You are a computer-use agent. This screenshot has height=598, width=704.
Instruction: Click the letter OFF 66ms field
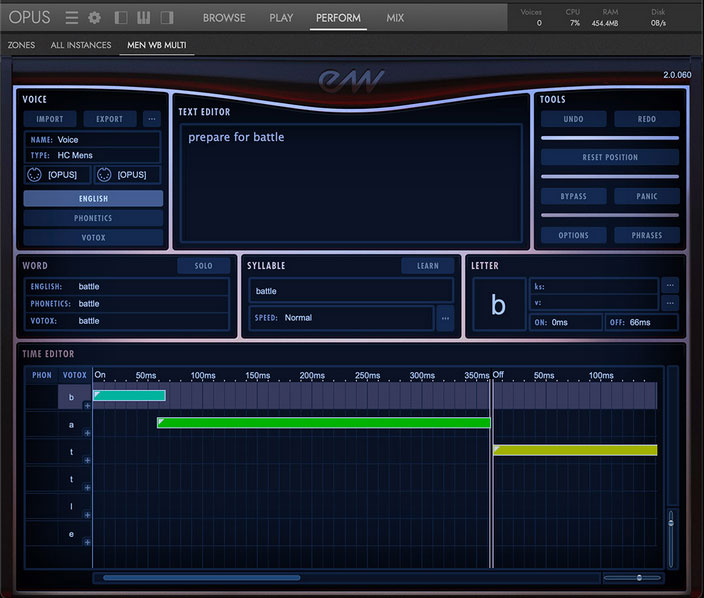coord(642,322)
